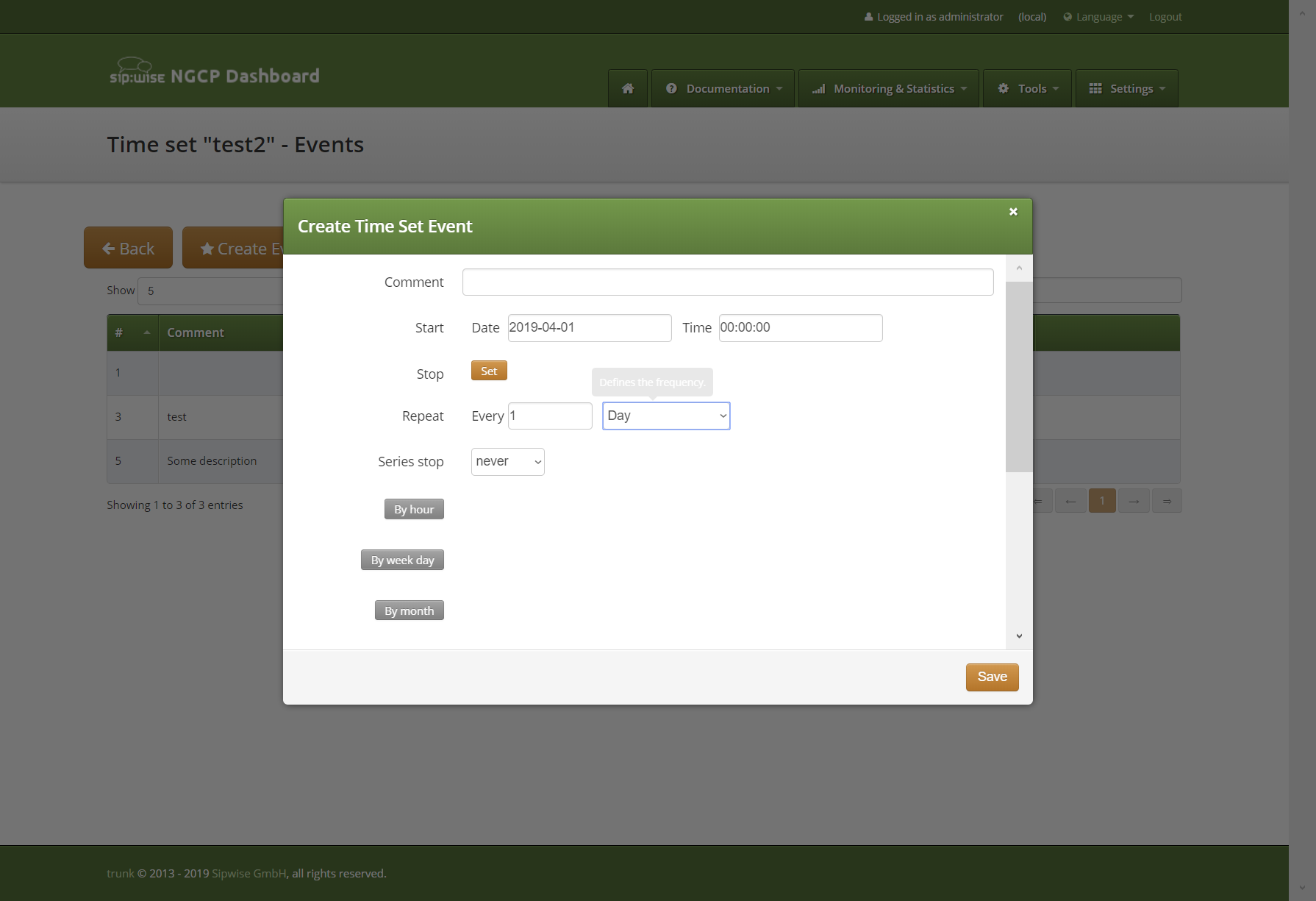Toggle the By week day option
Screen dimensions: 1316x901
pyautogui.click(x=402, y=560)
